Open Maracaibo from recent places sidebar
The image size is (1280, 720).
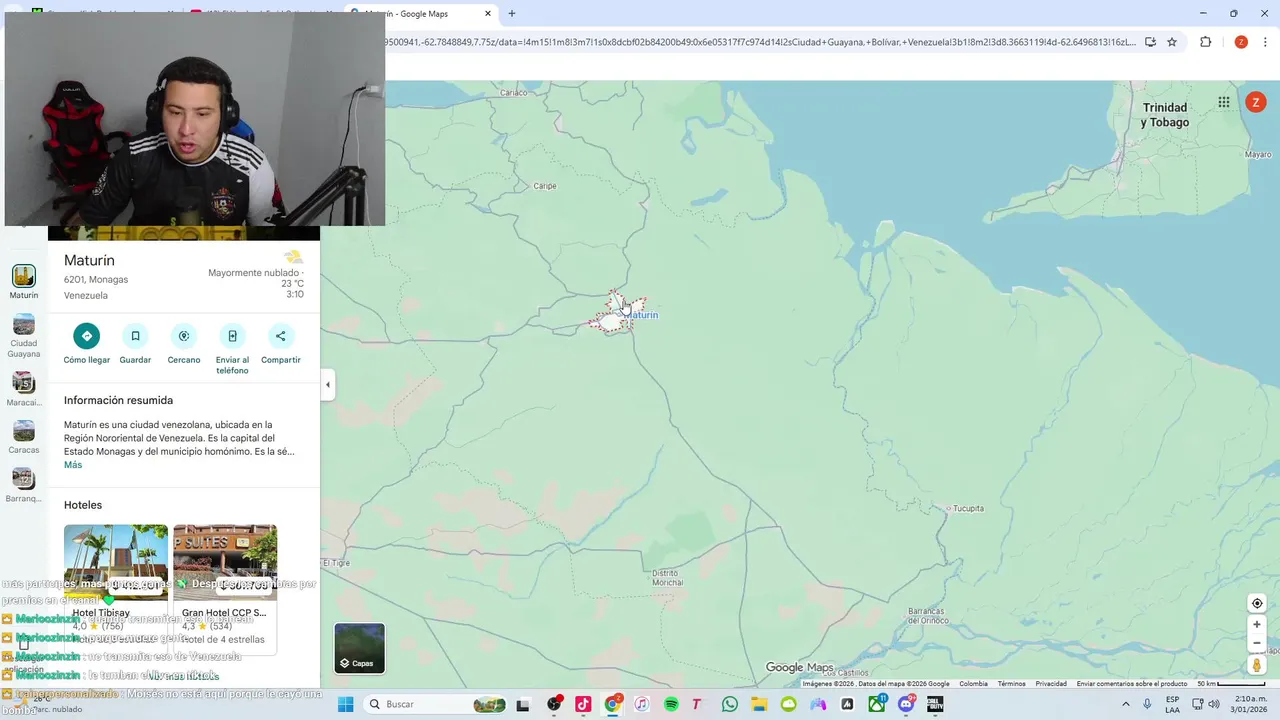point(23,389)
